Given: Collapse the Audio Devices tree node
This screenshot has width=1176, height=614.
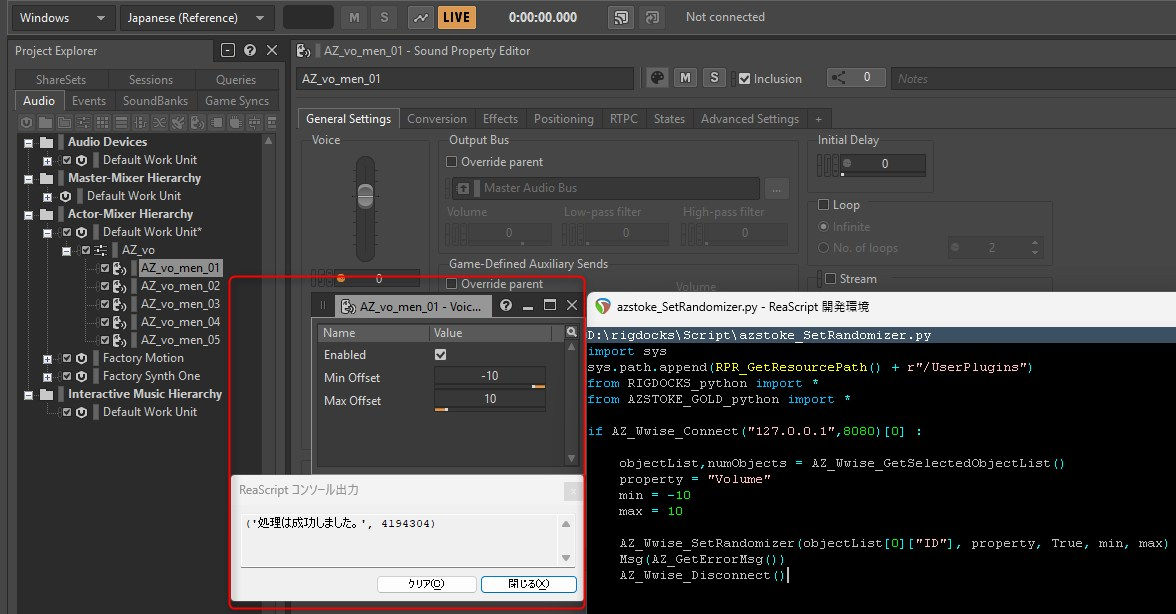Looking at the screenshot, I should (28, 142).
